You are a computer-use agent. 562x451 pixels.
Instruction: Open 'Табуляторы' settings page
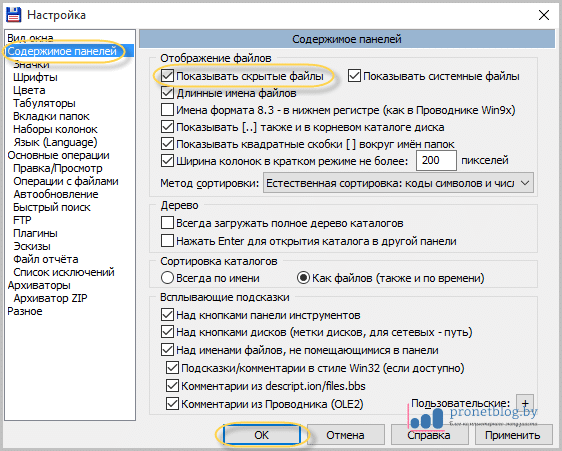click(44, 103)
